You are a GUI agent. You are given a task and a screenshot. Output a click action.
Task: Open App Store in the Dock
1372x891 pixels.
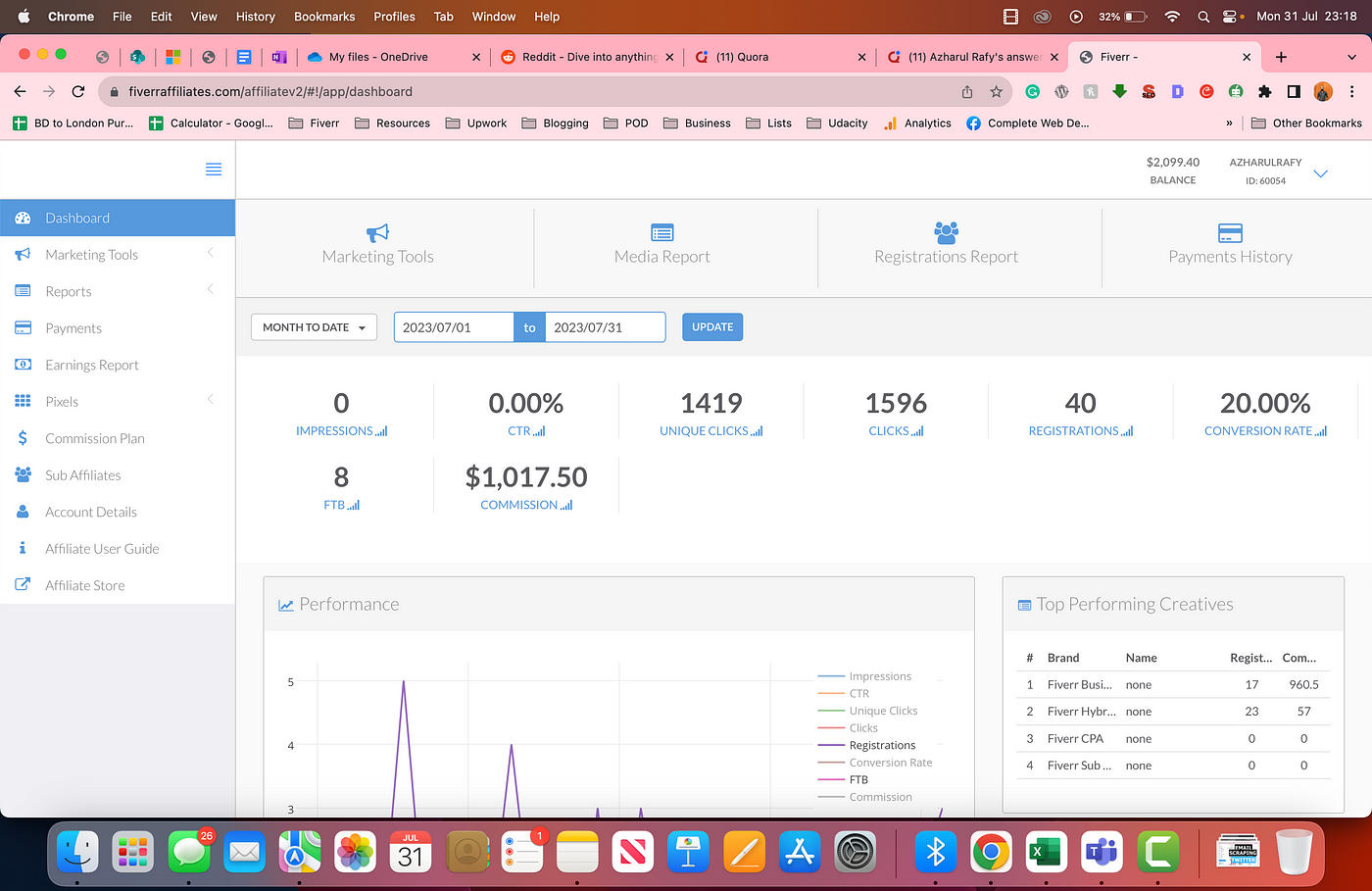click(800, 853)
